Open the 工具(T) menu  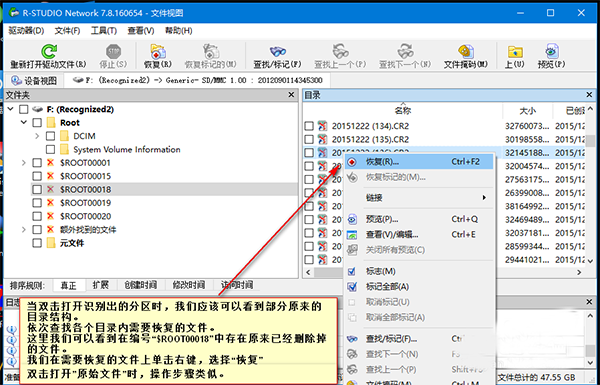[x=104, y=31]
